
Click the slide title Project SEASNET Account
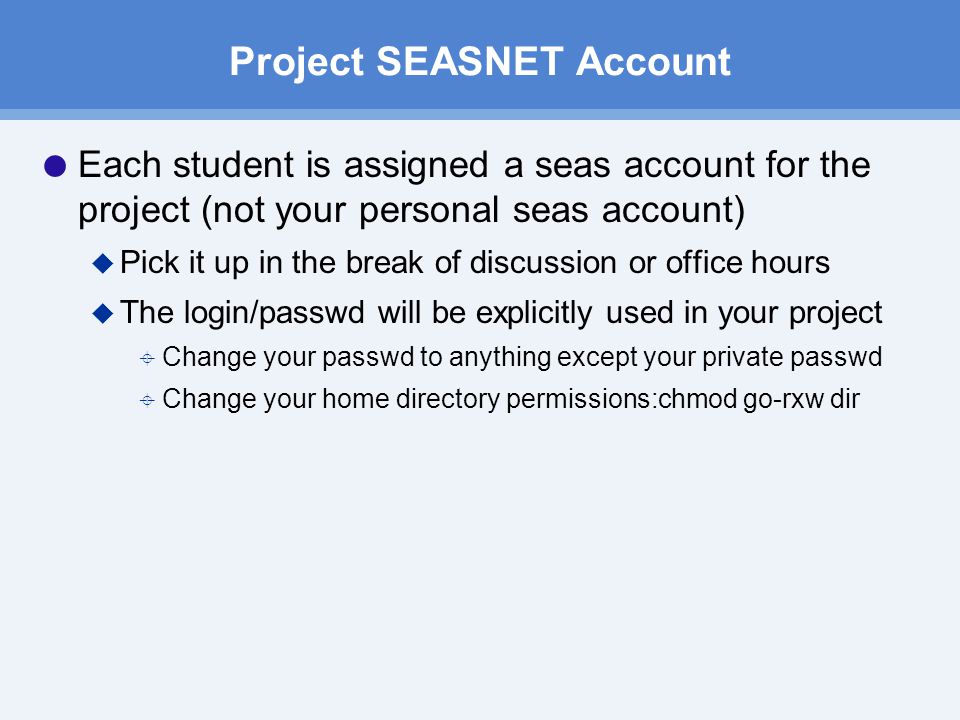[x=480, y=62]
